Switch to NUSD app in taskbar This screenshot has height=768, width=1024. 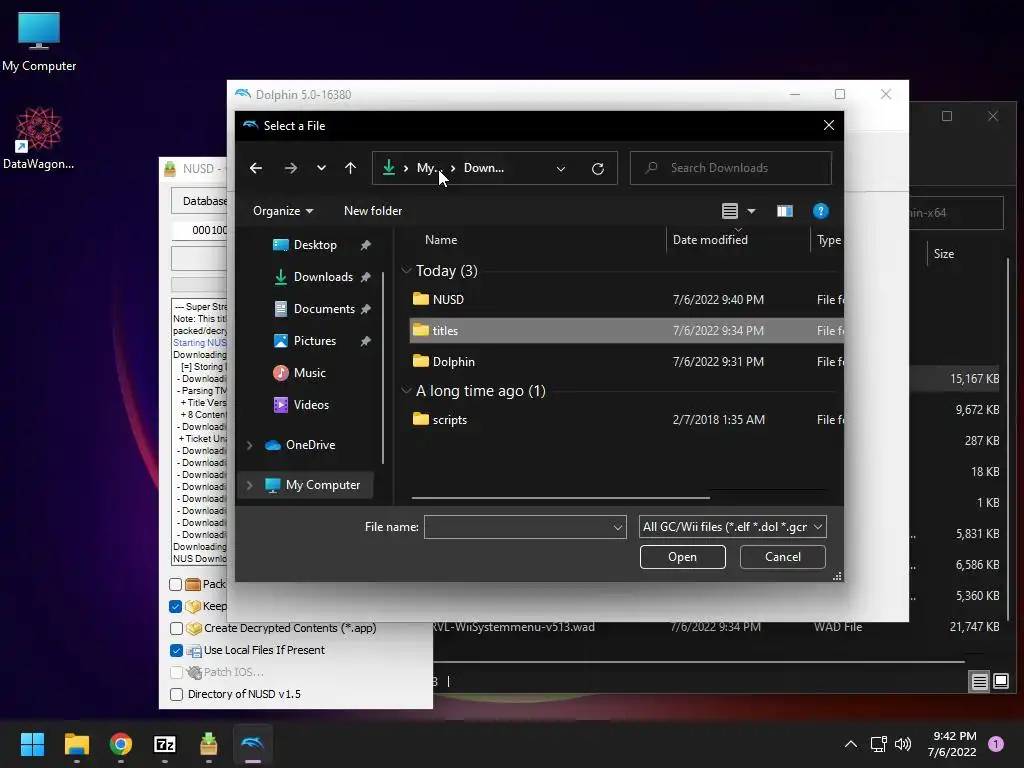point(208,744)
